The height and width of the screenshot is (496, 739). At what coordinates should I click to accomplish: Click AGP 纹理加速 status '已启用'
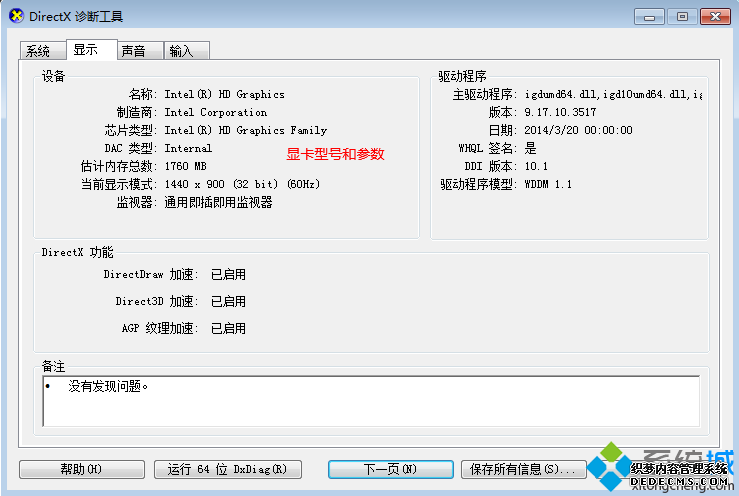(x=228, y=328)
